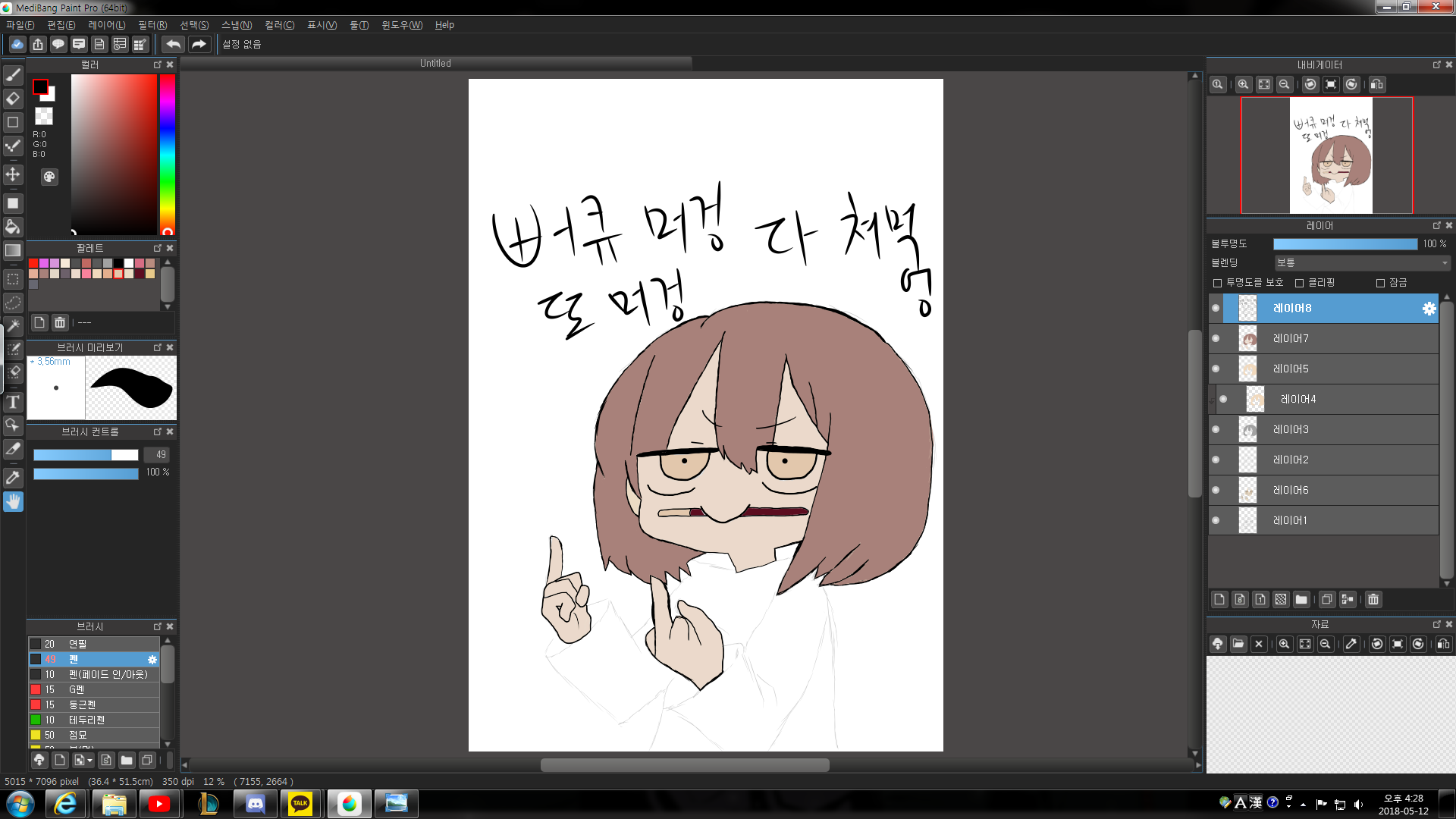Hide layer 레이어7 with visibility toggle
Screen dimensions: 1456x819
(1216, 338)
